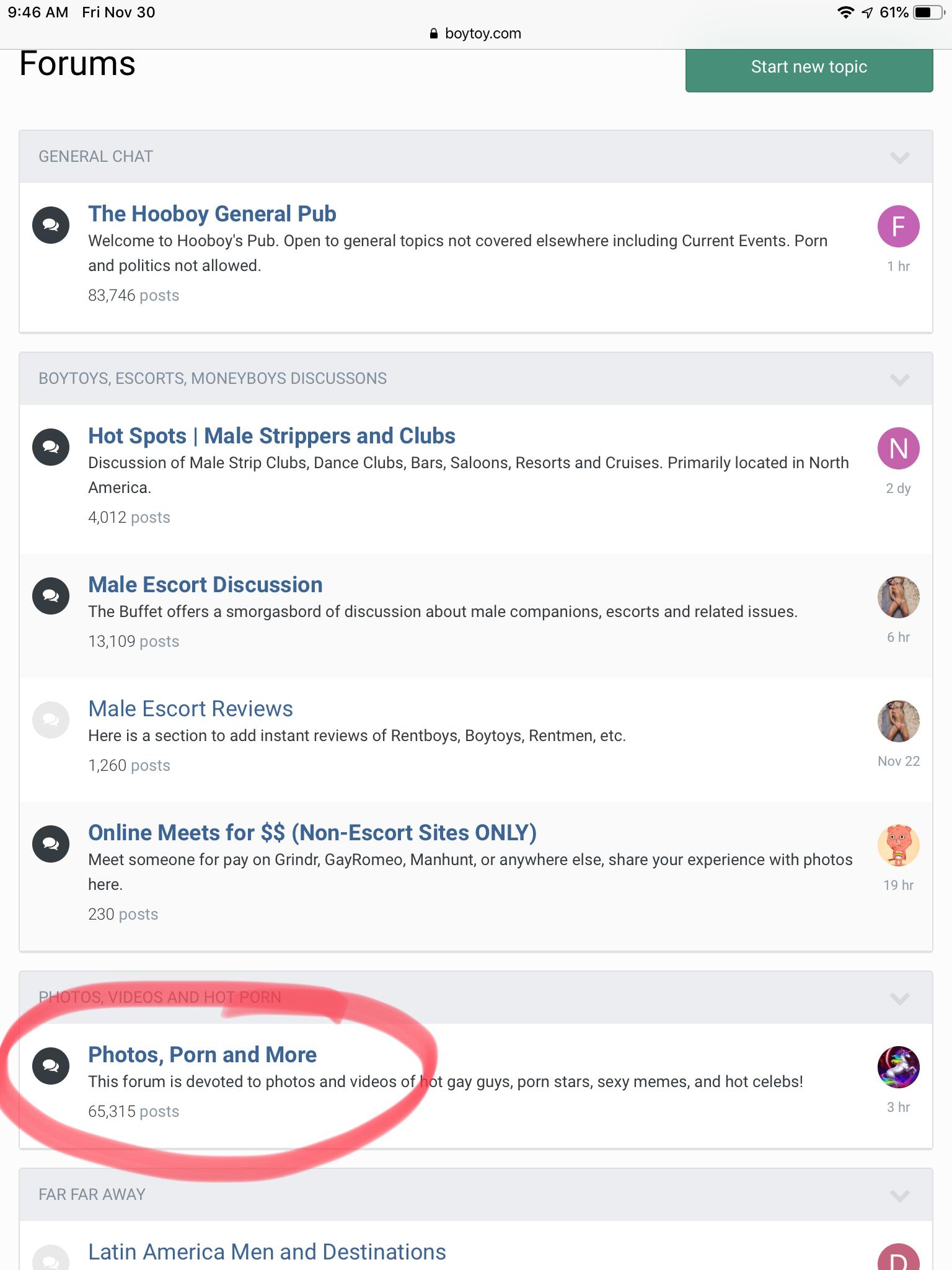Click chat bubble icon beside Photos, Porn and More
The height and width of the screenshot is (1270, 952).
tap(51, 1066)
